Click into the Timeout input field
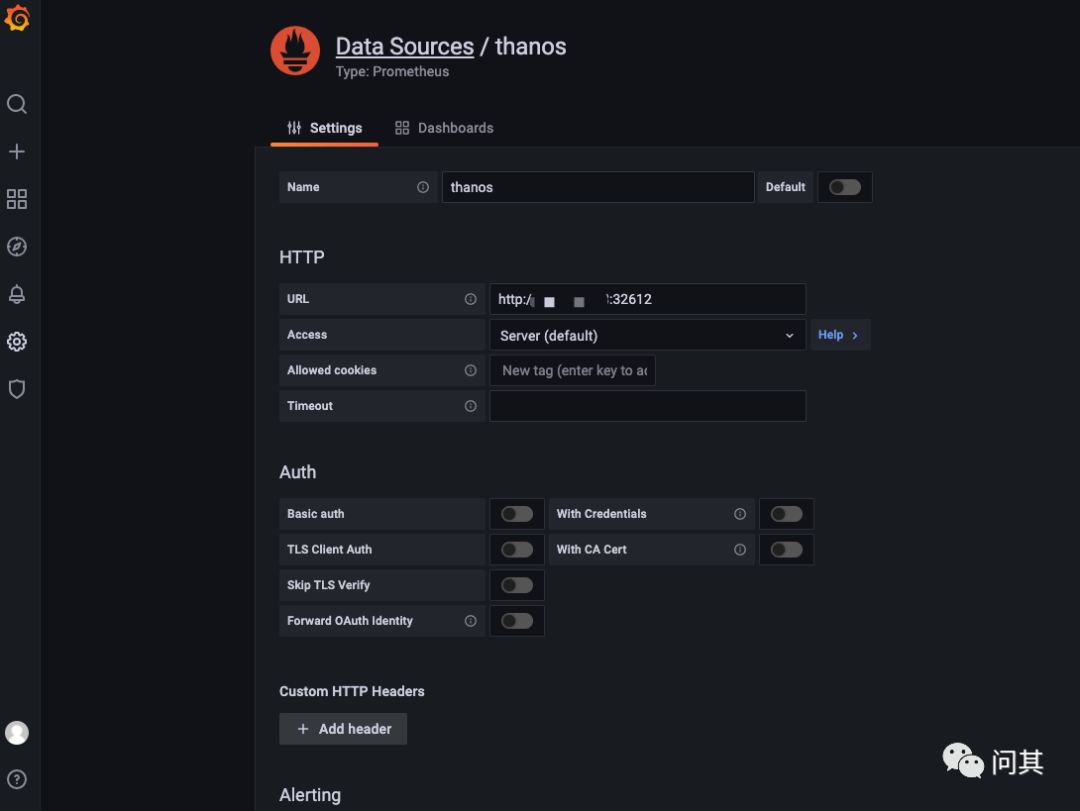 (x=647, y=406)
